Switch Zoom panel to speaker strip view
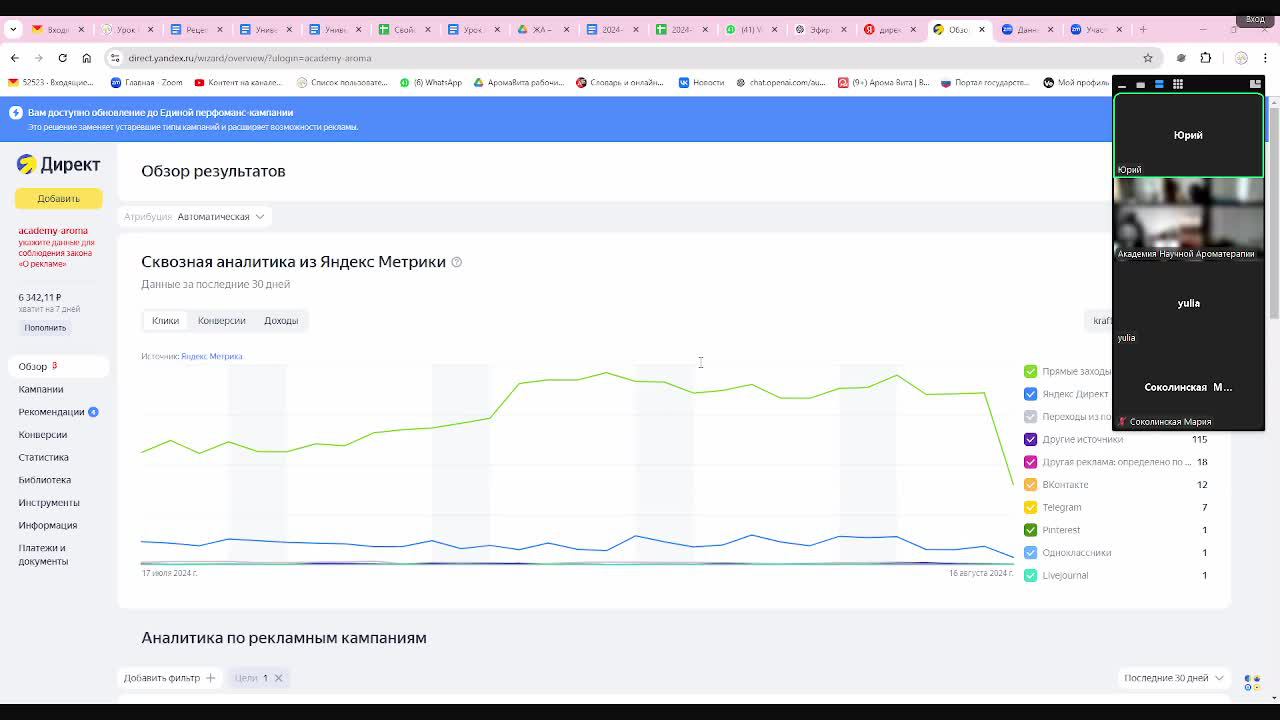 (x=1159, y=84)
